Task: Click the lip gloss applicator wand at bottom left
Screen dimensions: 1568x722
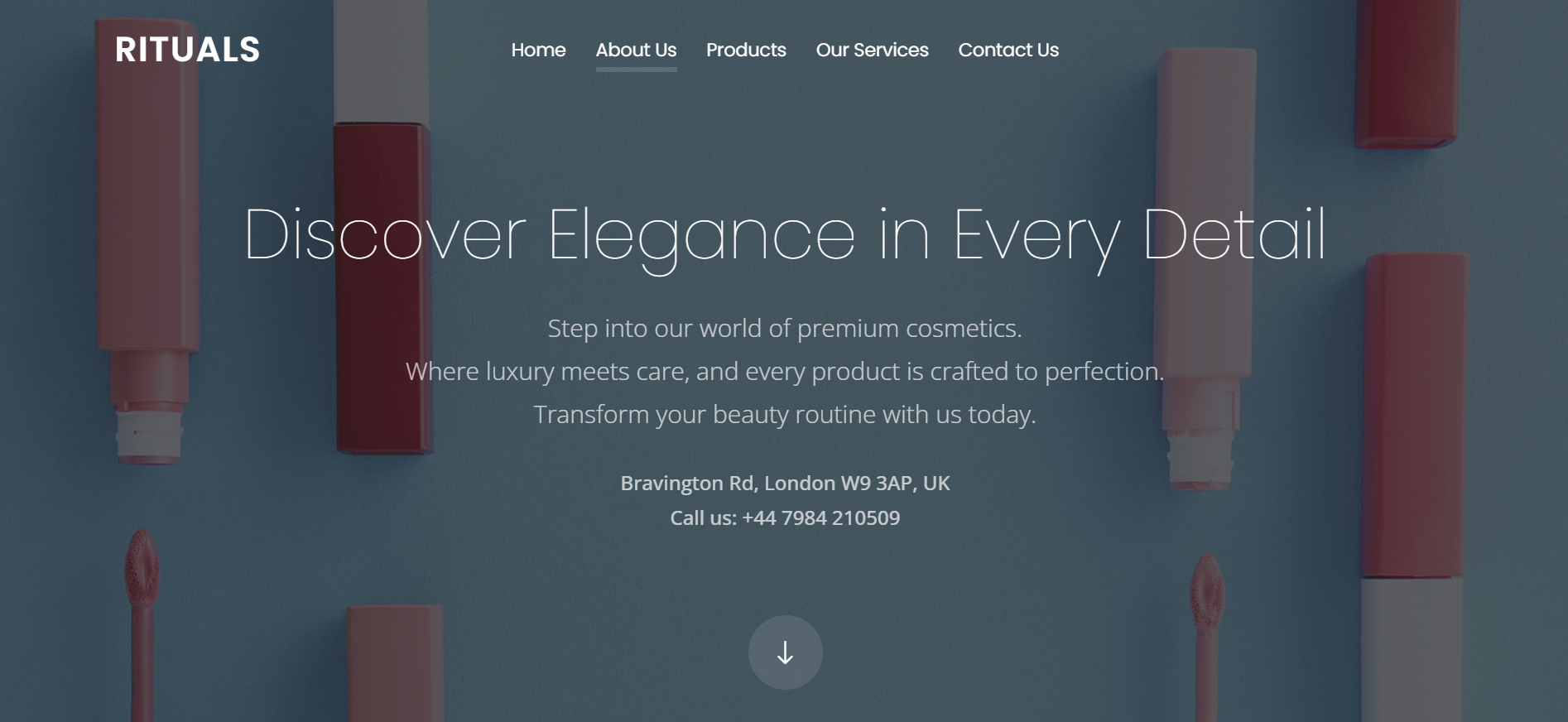Action: [142, 625]
